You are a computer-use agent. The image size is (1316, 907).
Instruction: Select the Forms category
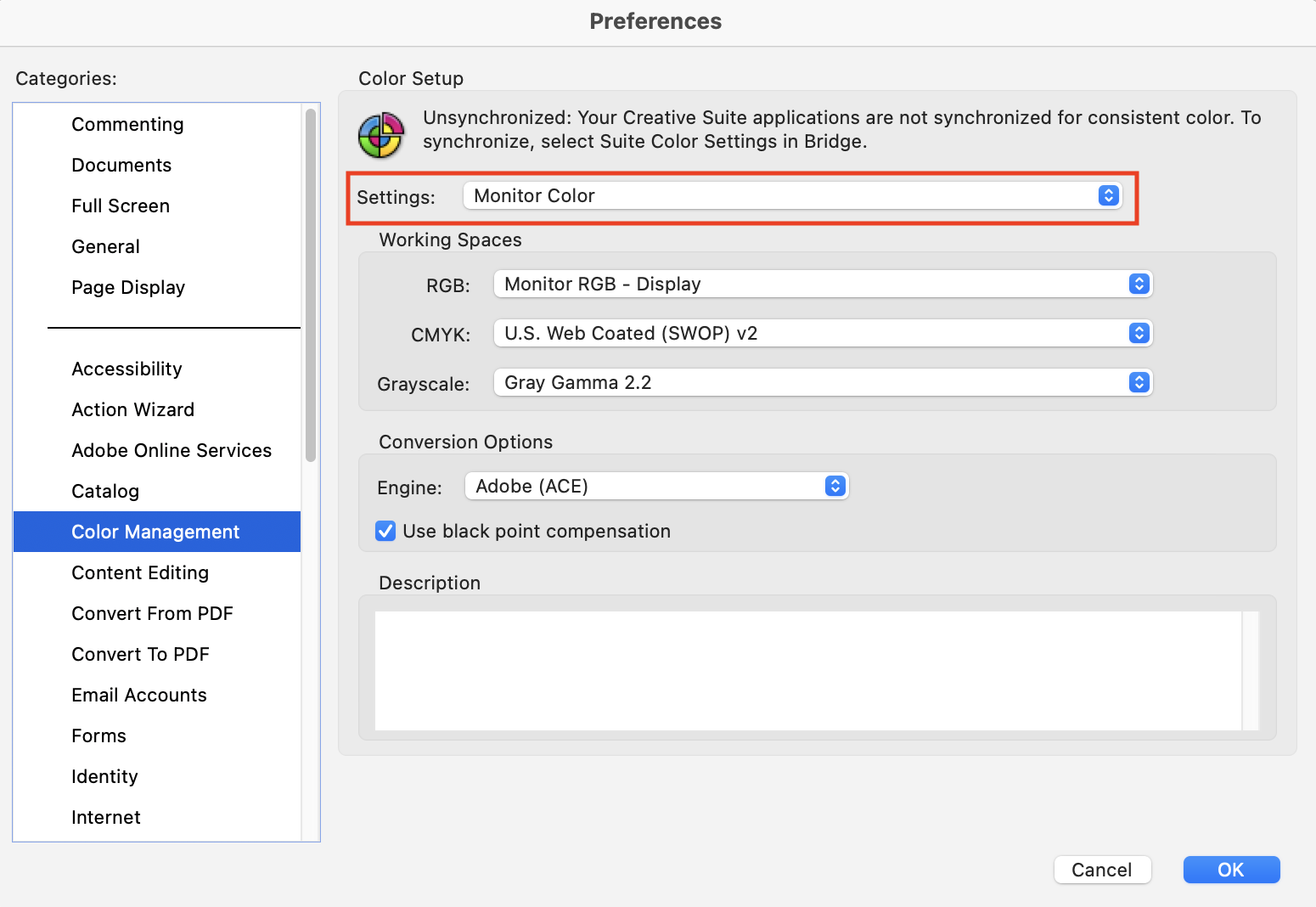98,735
